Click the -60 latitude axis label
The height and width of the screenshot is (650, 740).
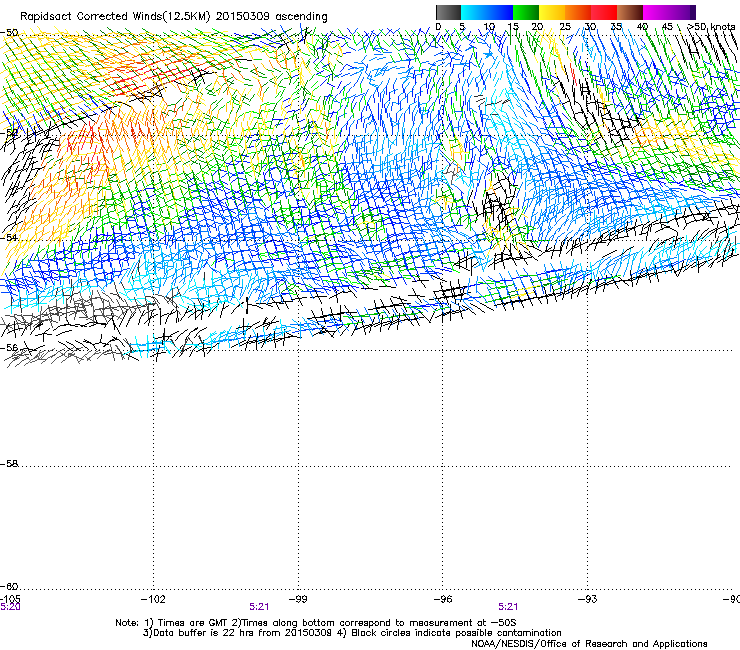coord(9,586)
